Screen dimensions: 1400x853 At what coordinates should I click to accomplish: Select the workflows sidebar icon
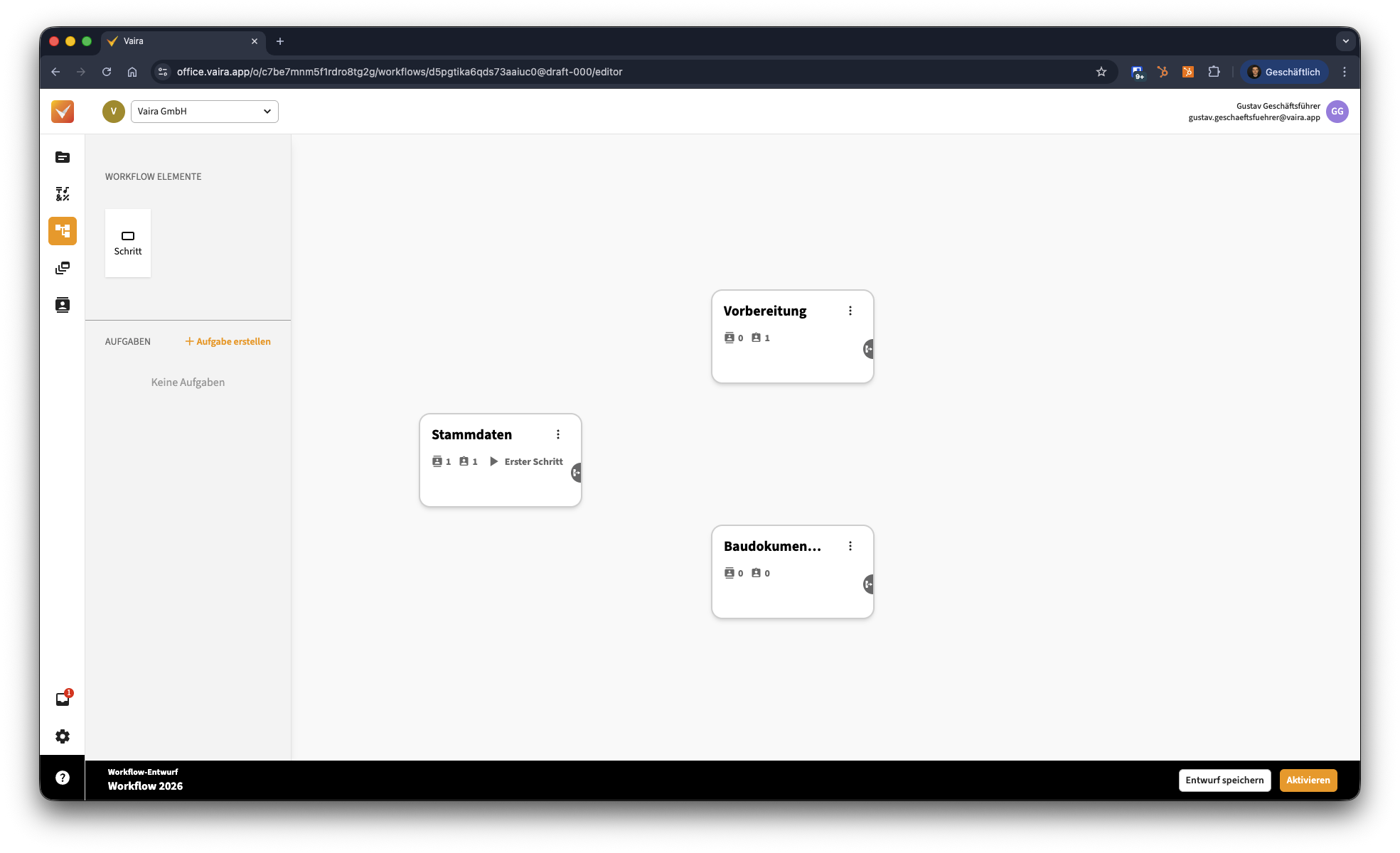[63, 231]
